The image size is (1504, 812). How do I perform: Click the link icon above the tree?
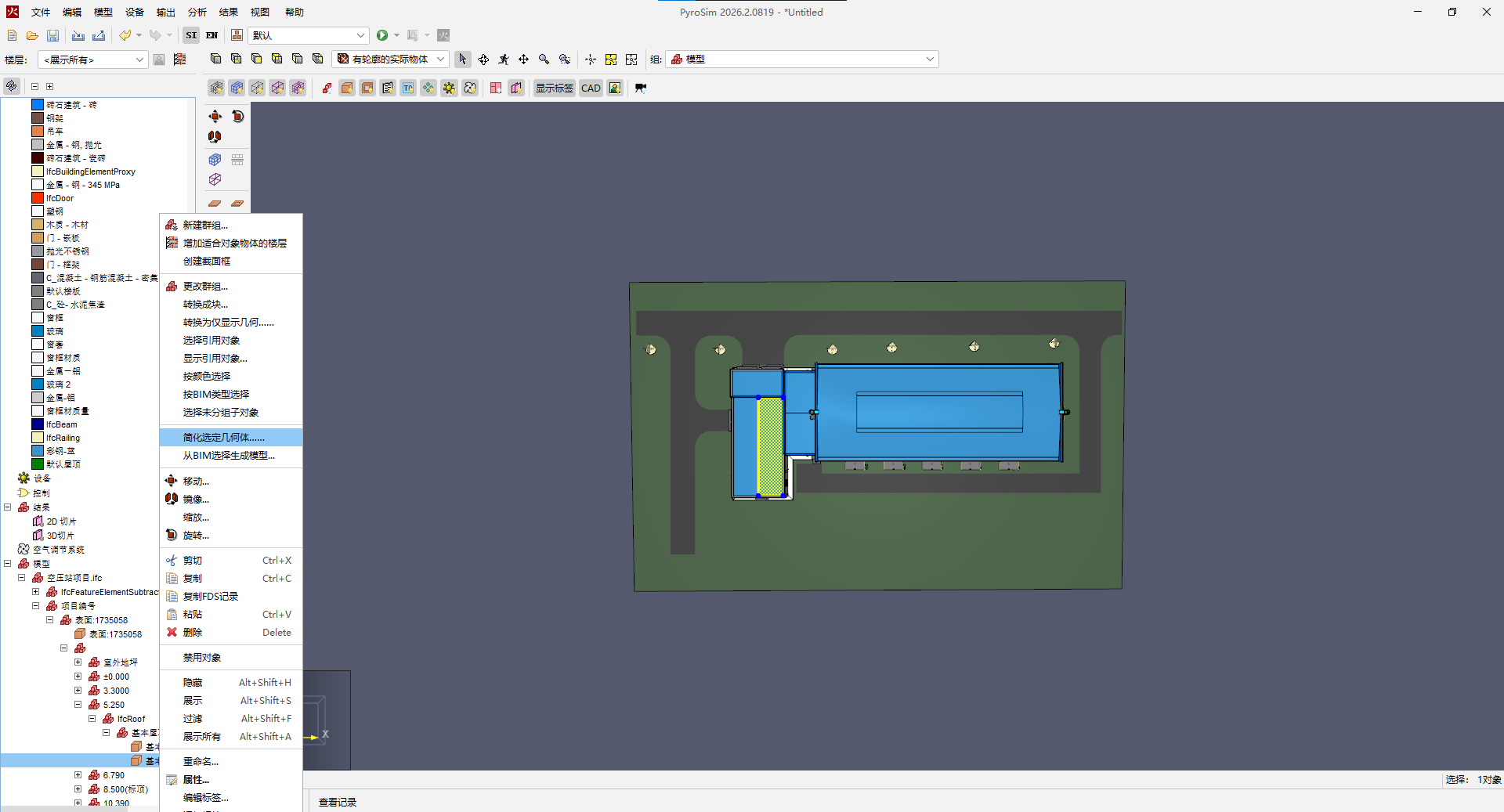click(11, 86)
